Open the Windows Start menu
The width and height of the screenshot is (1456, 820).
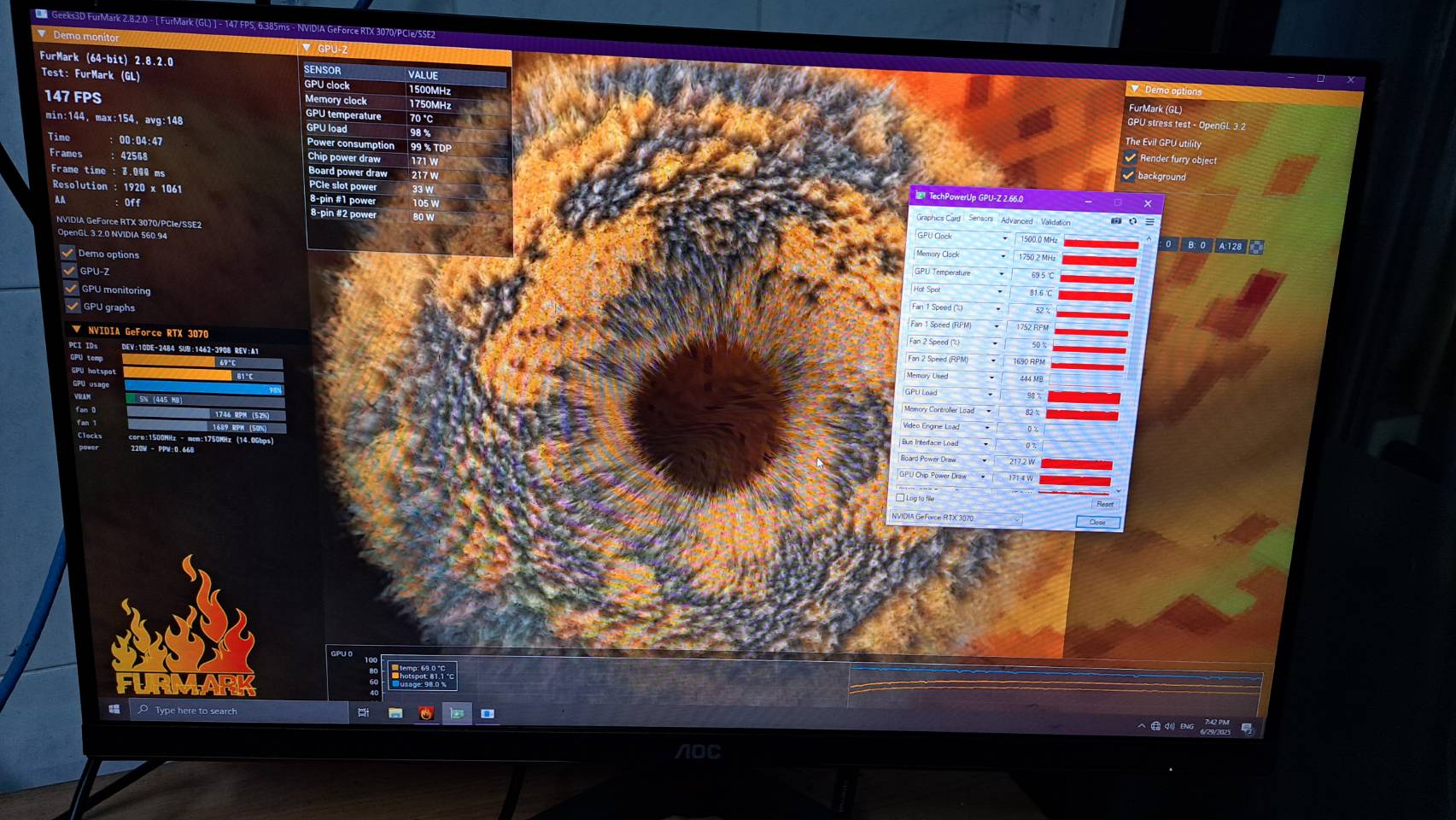[114, 709]
